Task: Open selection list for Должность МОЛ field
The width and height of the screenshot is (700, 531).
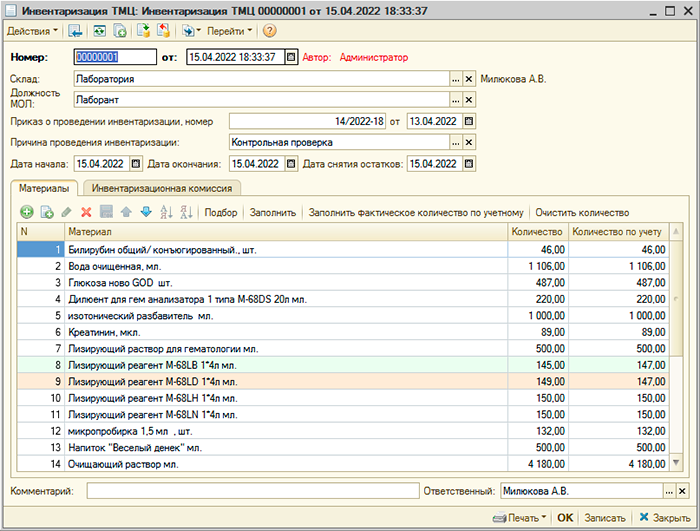Action: (x=454, y=100)
